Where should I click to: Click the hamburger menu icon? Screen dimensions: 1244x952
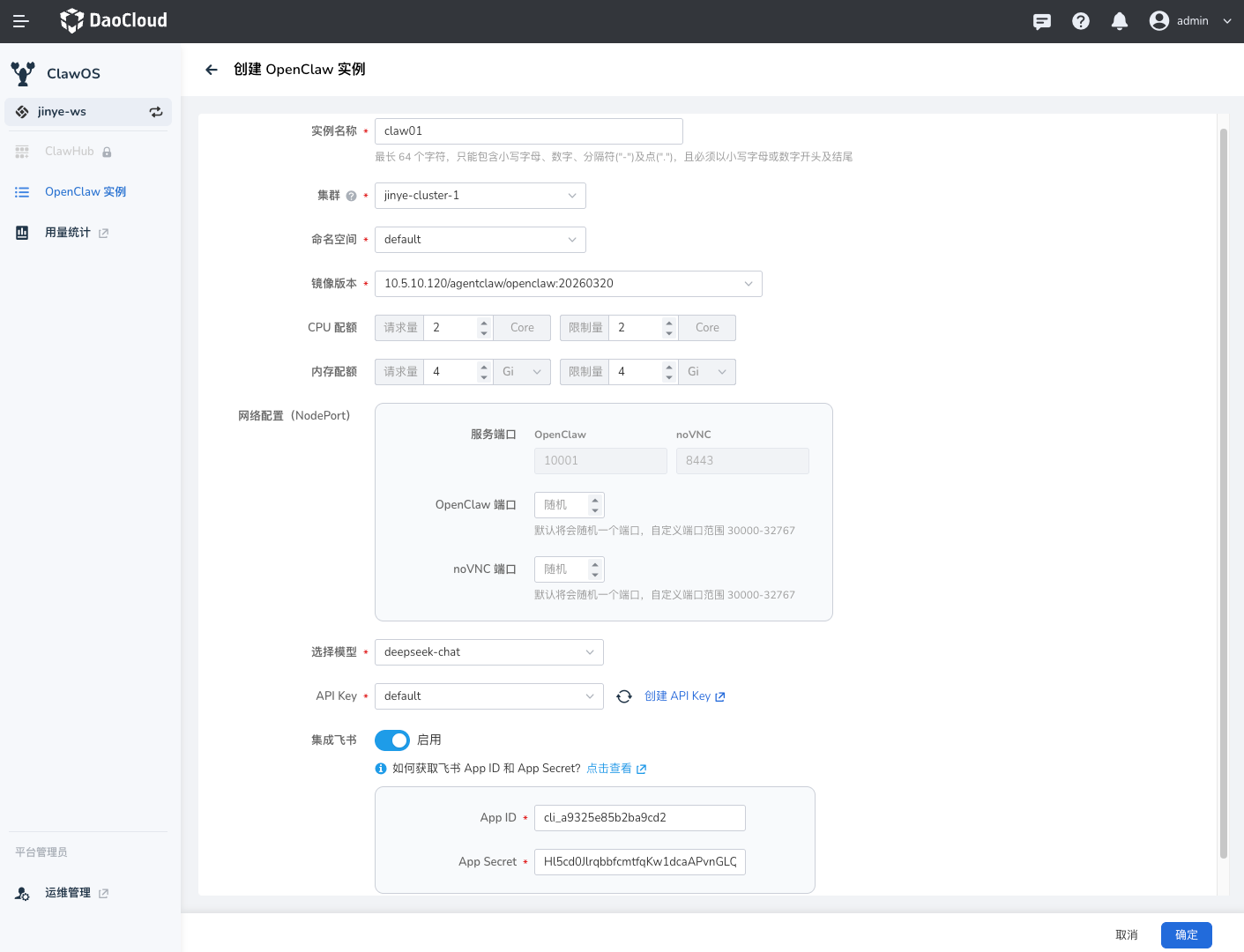[21, 21]
